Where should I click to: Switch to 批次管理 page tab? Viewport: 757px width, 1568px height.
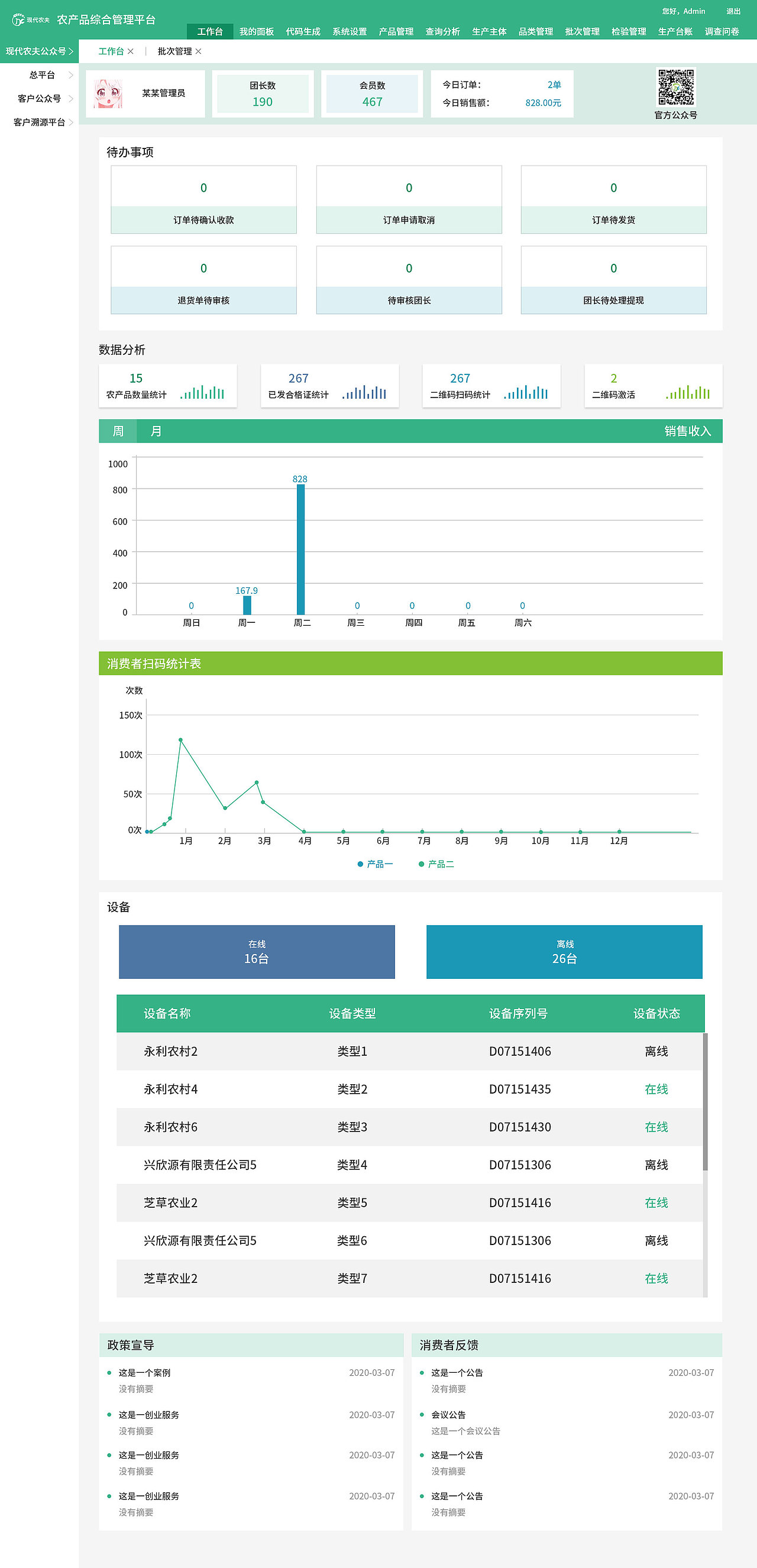click(x=174, y=51)
